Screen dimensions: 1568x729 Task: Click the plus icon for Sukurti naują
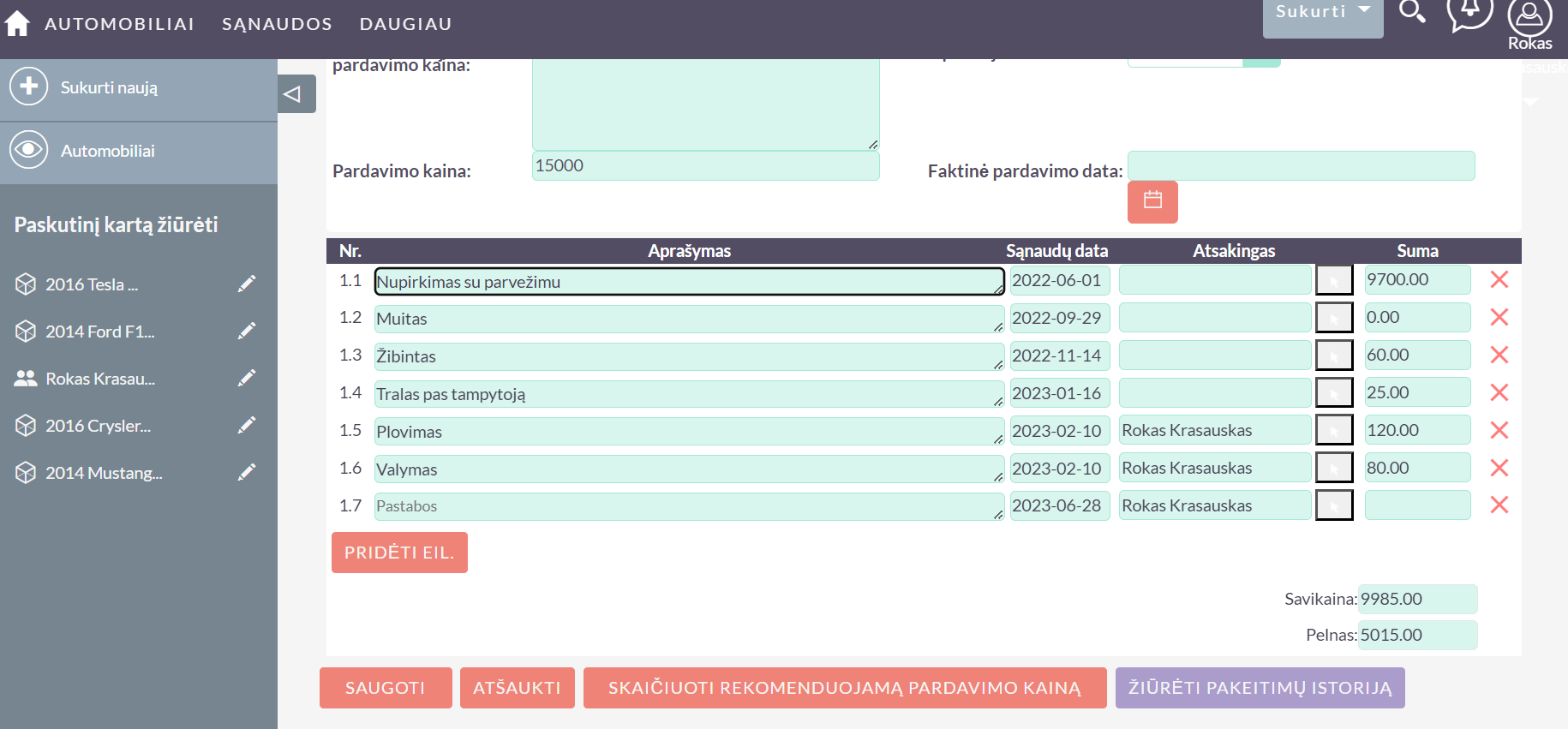point(28,87)
